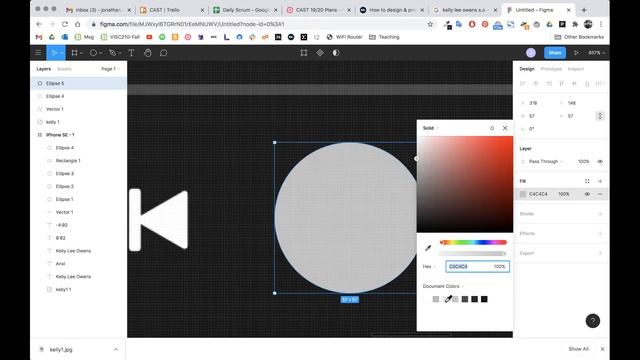
Task: Add a Stroke with the plus button
Action: (x=600, y=213)
